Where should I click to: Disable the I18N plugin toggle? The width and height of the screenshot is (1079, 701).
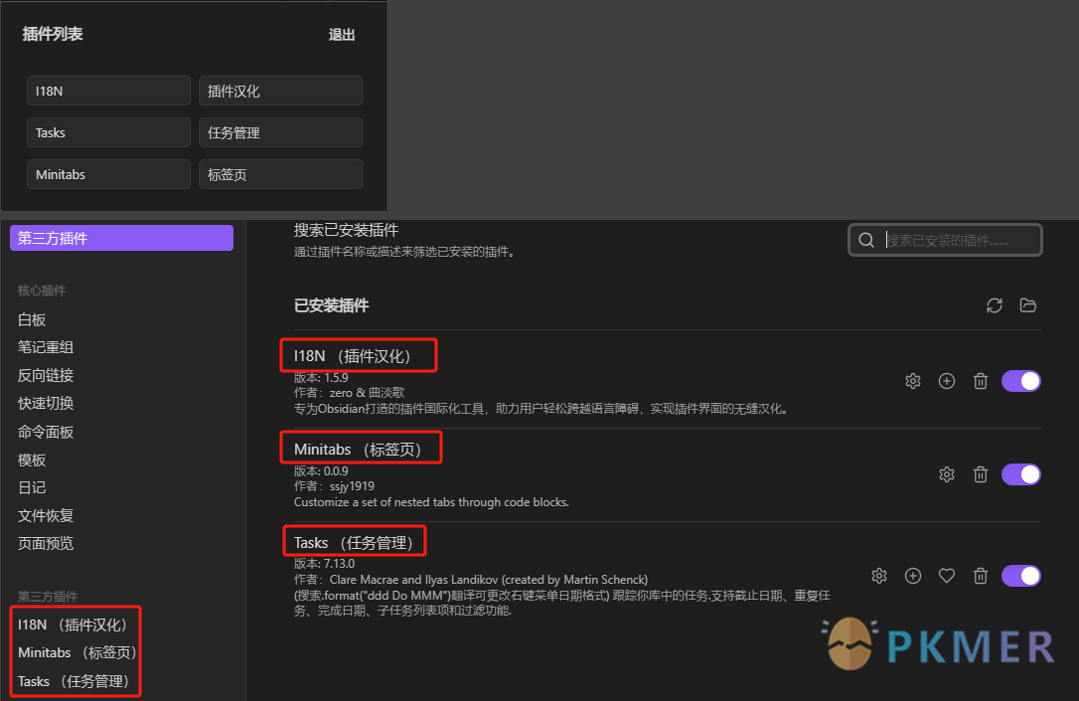pos(1020,381)
